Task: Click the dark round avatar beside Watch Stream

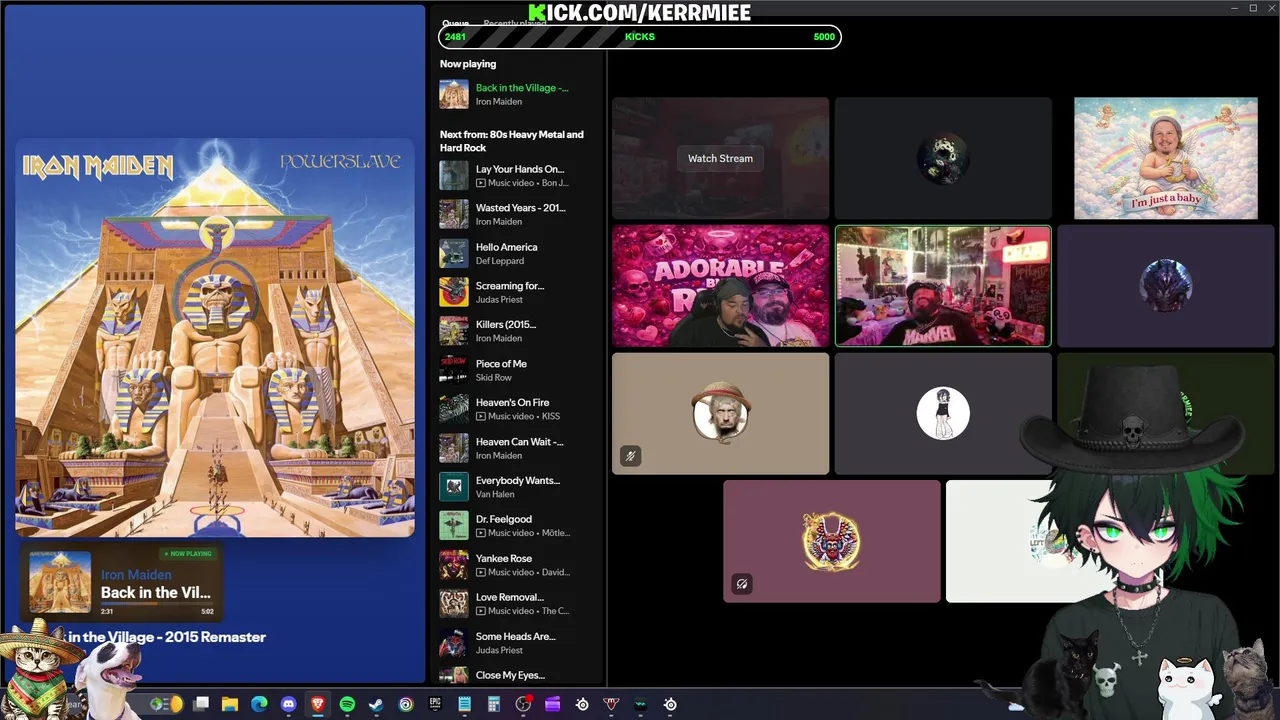Action: tap(943, 158)
